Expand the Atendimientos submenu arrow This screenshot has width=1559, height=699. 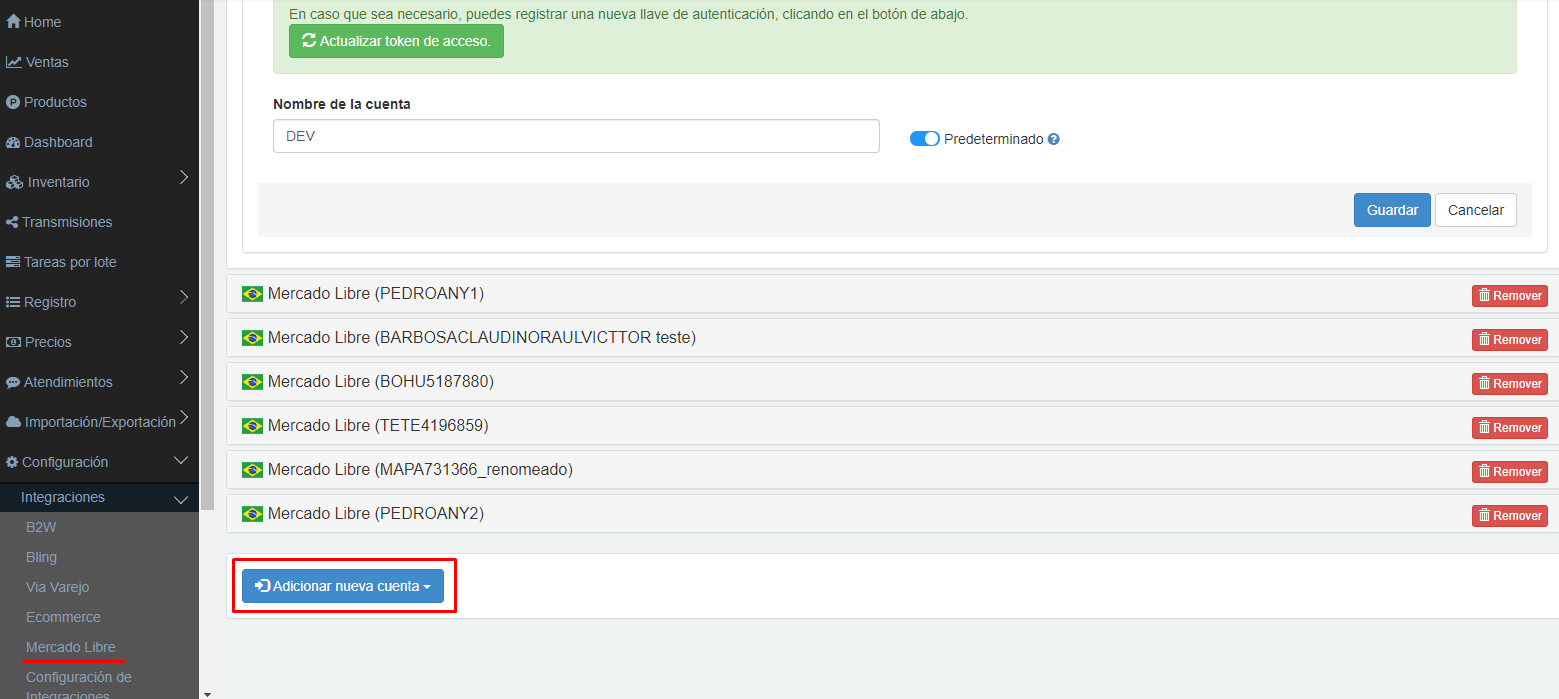[x=183, y=378]
